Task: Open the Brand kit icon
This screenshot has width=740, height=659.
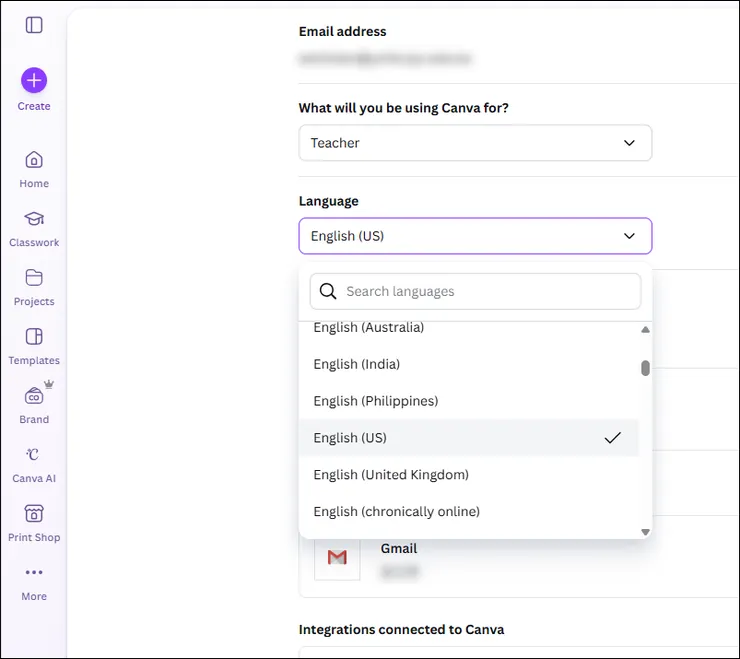Action: [x=34, y=396]
